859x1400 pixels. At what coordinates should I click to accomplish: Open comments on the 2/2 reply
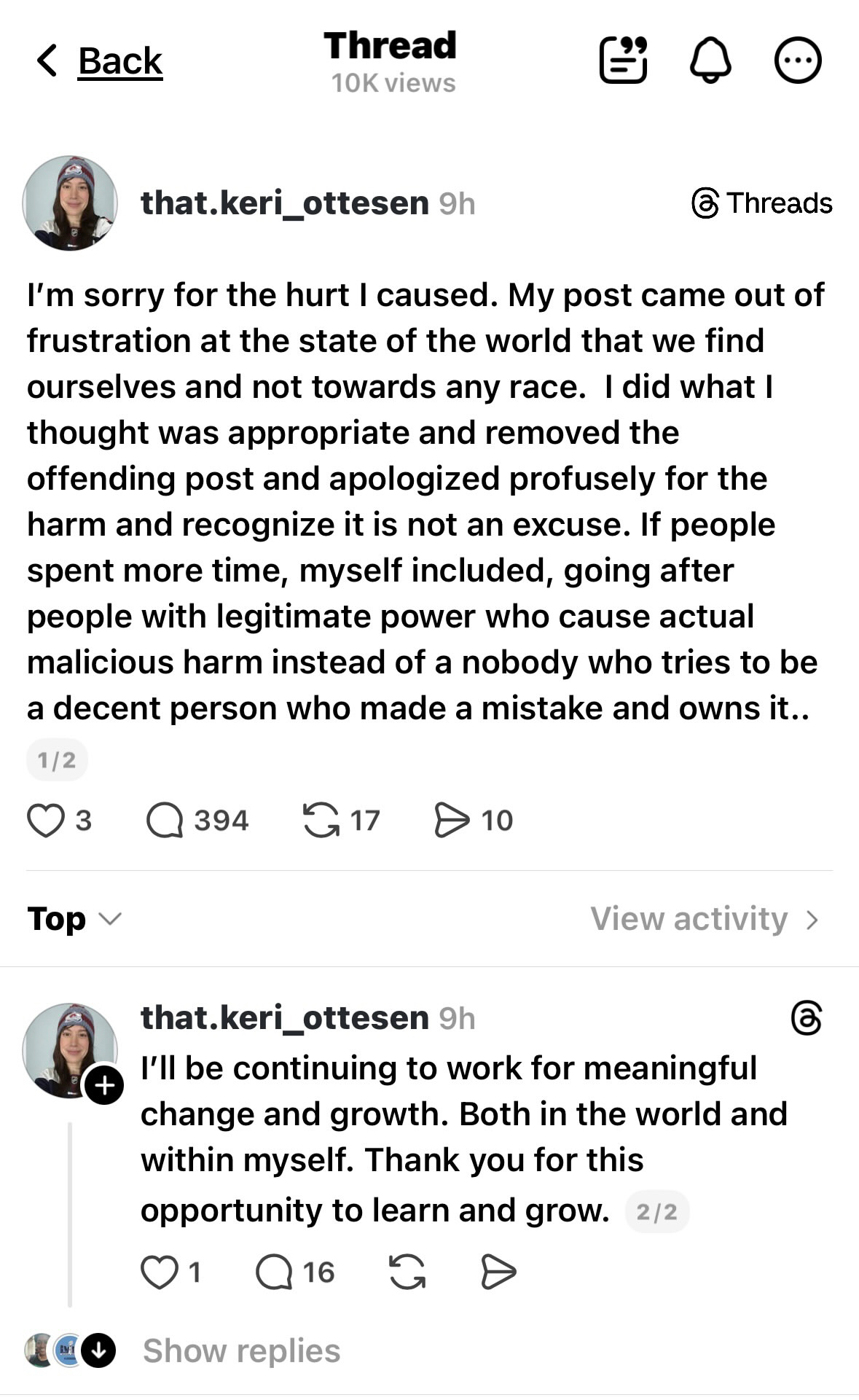274,1272
